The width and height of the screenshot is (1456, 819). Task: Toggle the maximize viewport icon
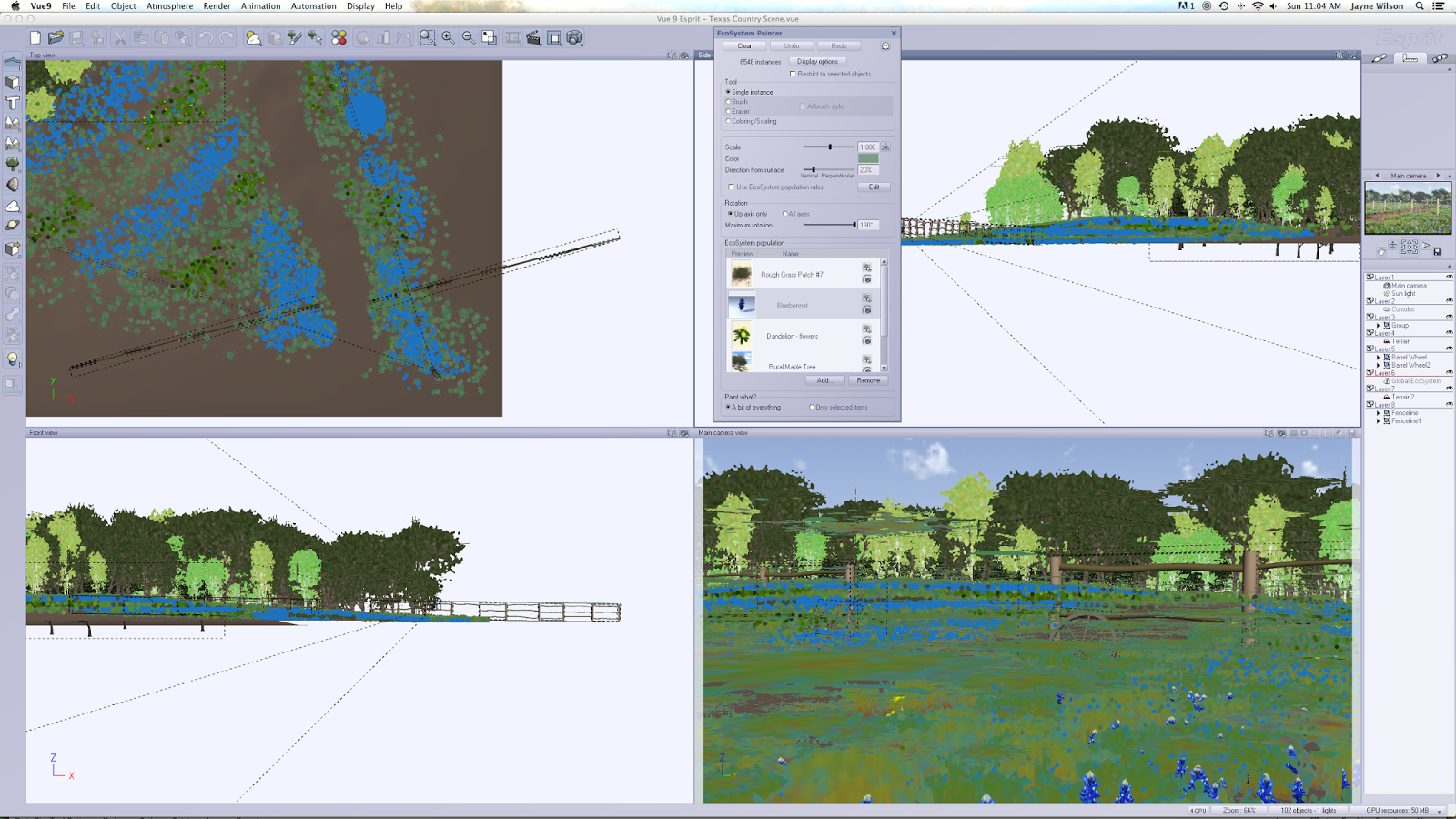[489, 37]
